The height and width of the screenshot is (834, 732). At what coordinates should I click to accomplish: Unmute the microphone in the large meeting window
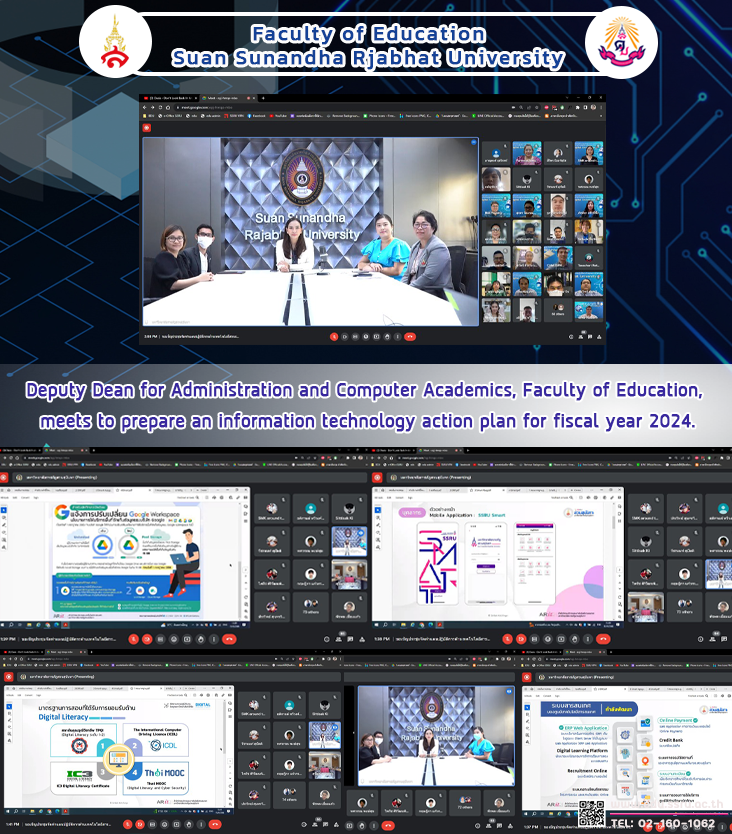pyautogui.click(x=333, y=337)
